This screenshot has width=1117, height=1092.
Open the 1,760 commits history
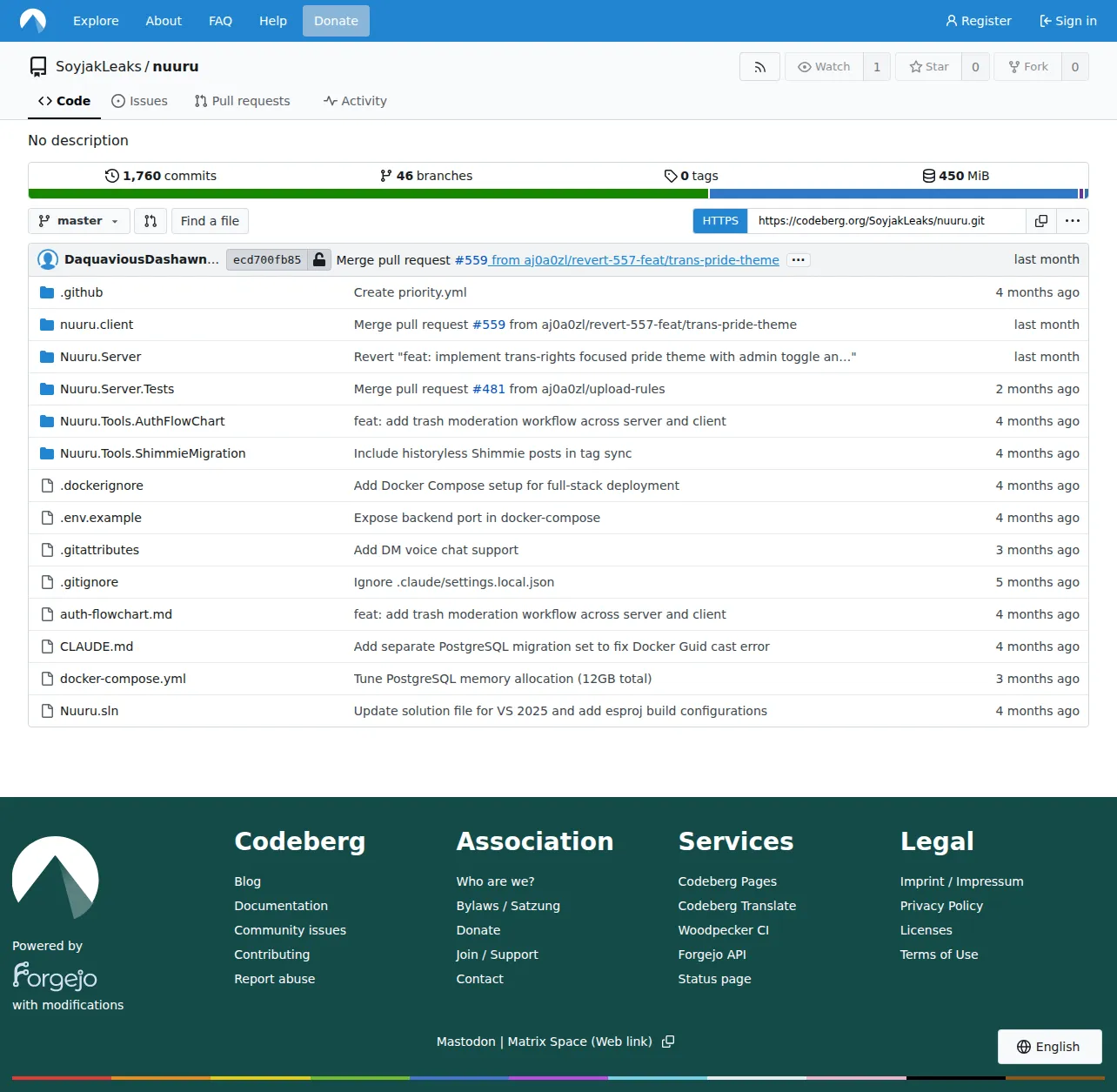pyautogui.click(x=161, y=176)
